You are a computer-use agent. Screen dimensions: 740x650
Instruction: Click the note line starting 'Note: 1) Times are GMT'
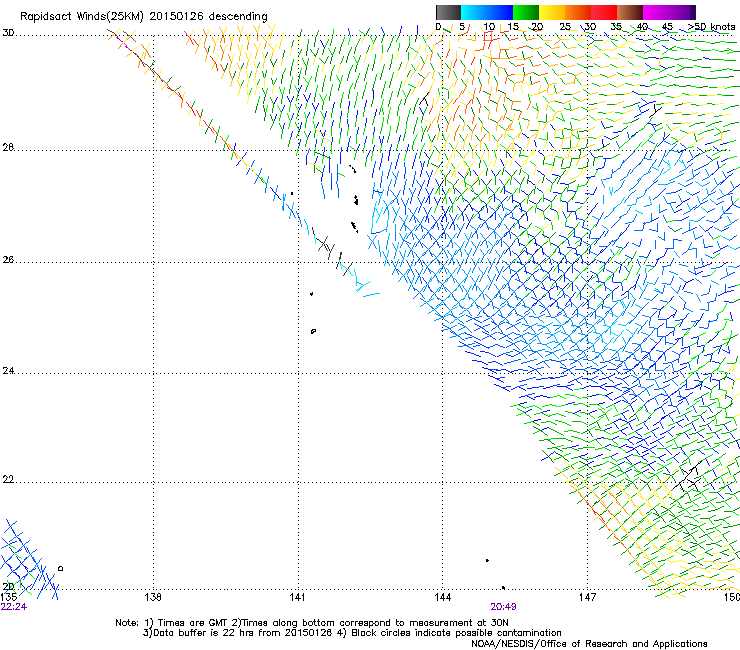312,623
